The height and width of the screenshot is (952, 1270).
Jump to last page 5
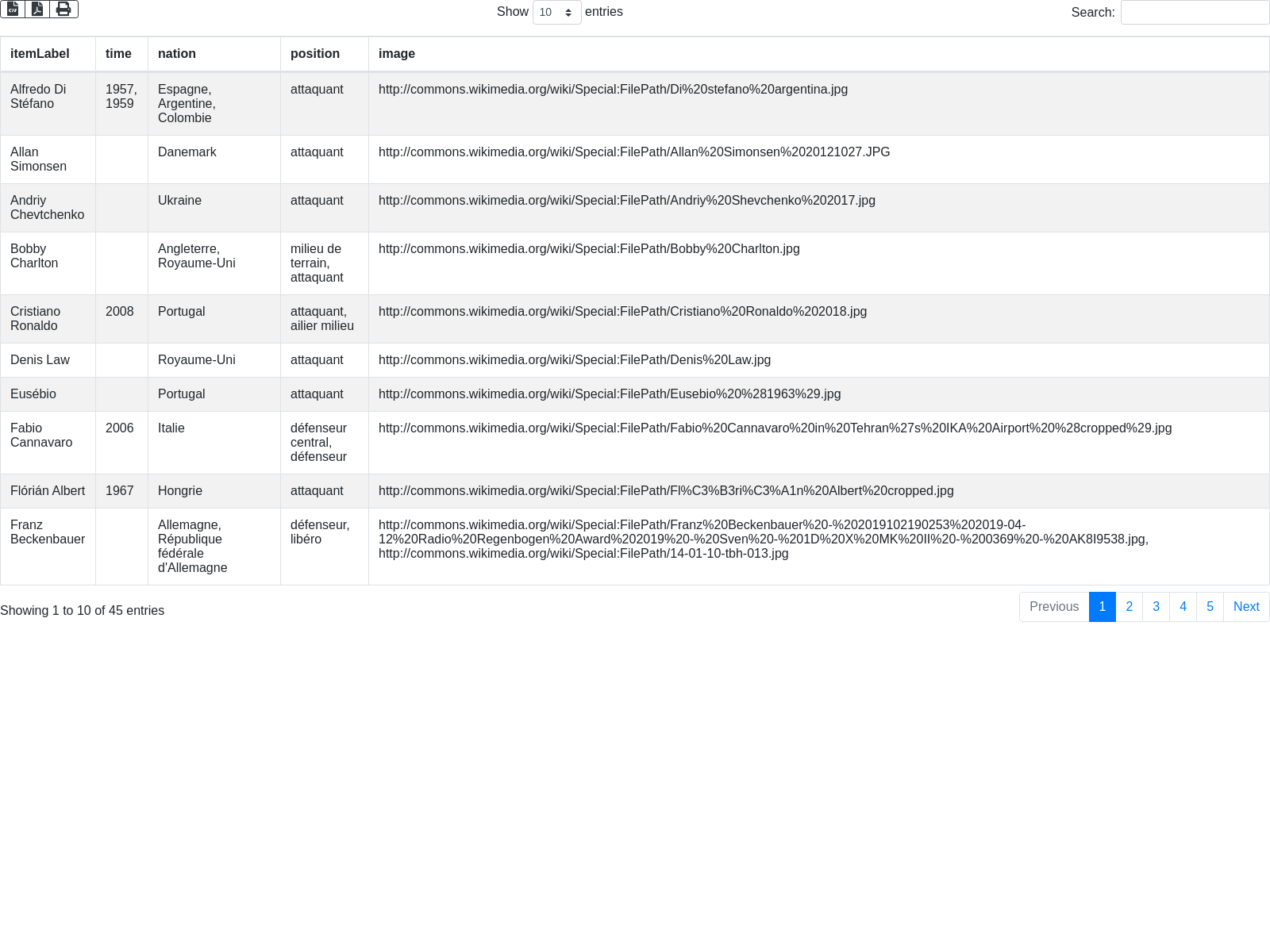tap(1210, 607)
